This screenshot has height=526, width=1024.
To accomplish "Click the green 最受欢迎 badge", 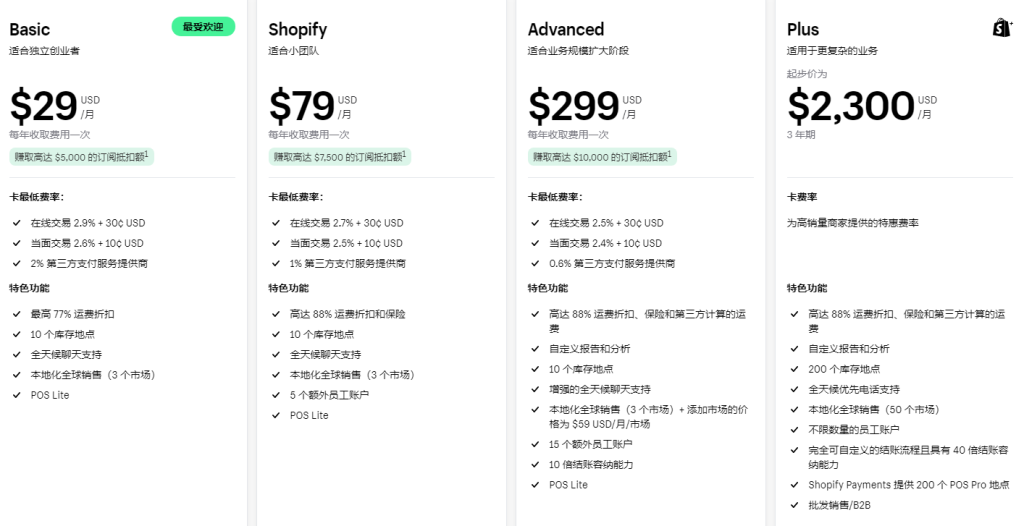I will click(x=203, y=27).
